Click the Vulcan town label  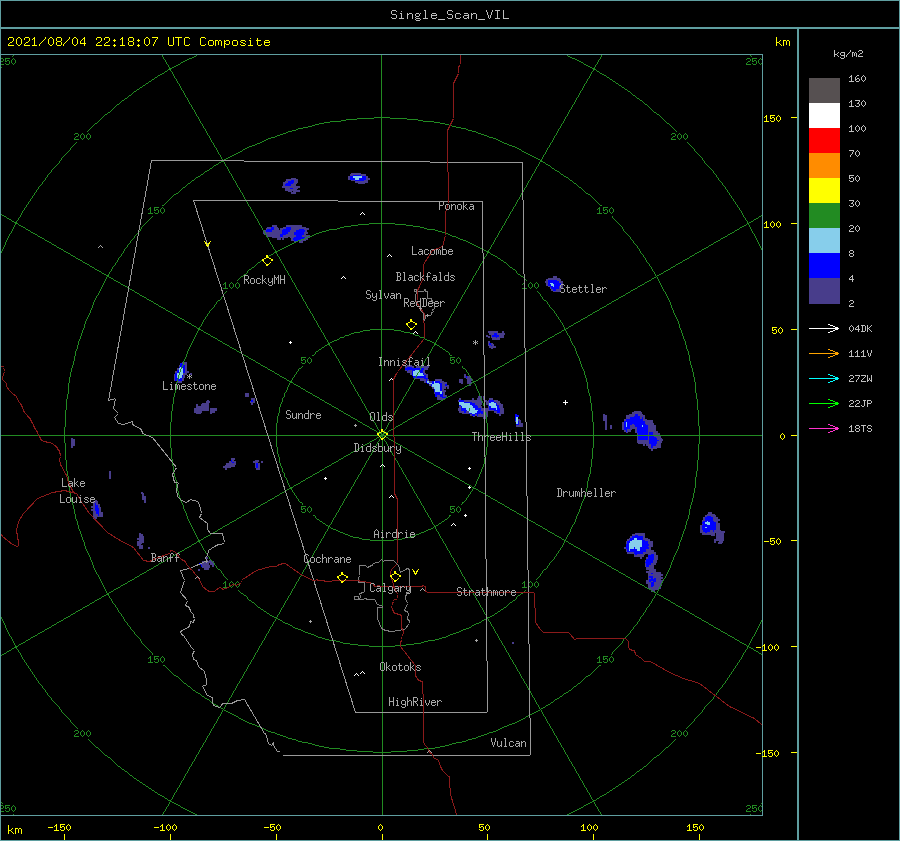point(509,743)
